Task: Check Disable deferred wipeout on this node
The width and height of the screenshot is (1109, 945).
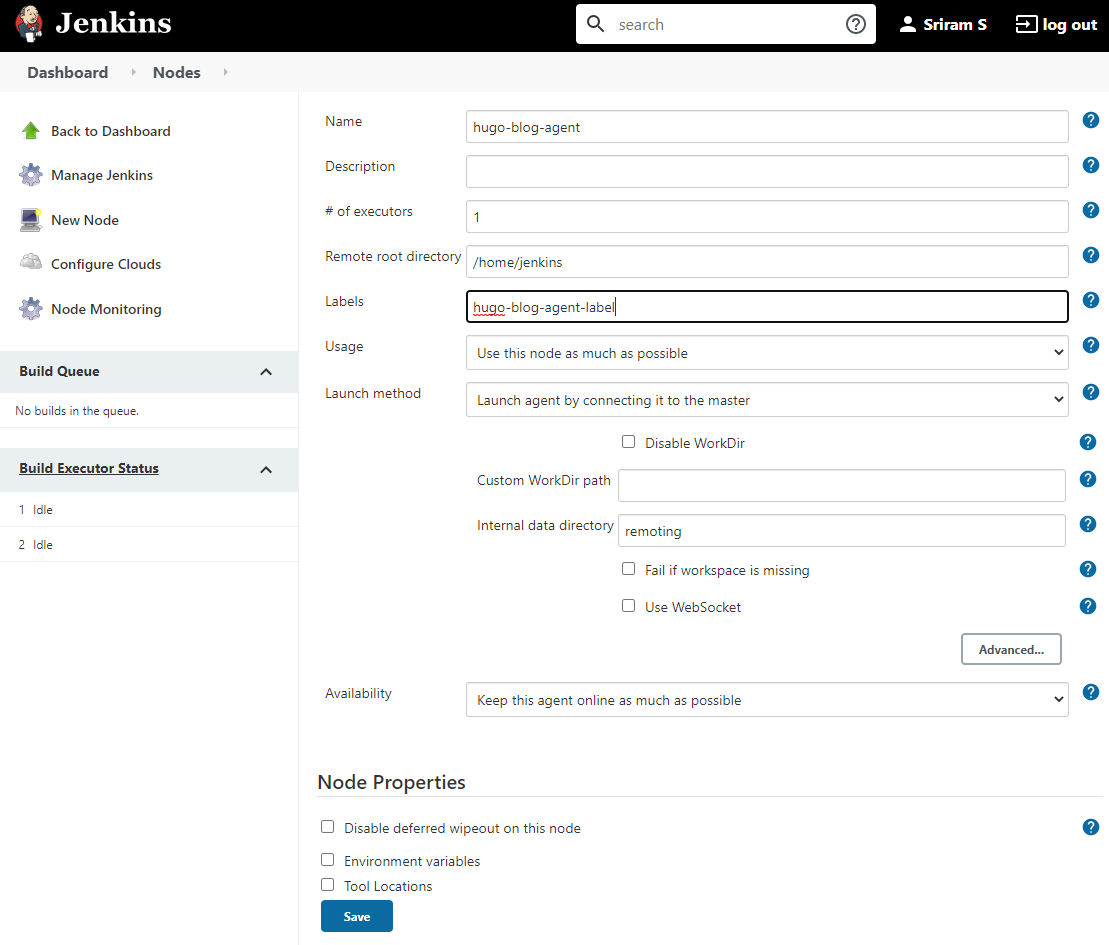Action: [327, 827]
